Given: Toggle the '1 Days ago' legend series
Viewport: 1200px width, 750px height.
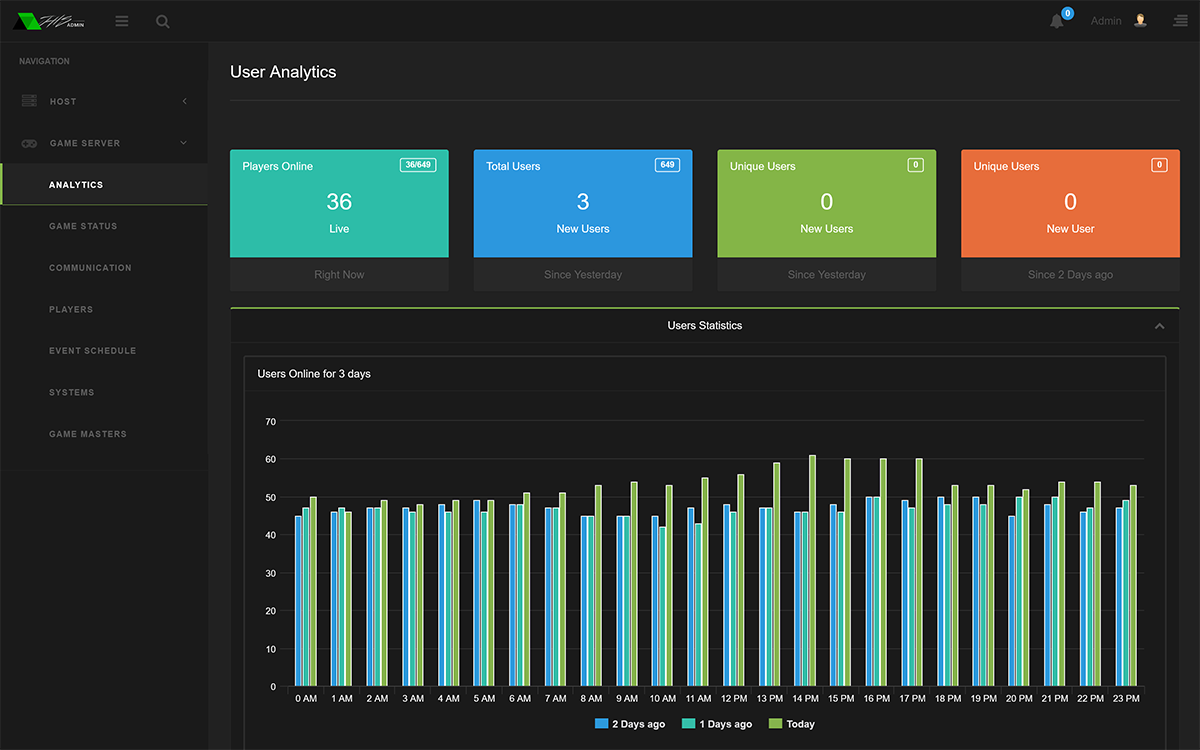Looking at the screenshot, I should coord(717,724).
